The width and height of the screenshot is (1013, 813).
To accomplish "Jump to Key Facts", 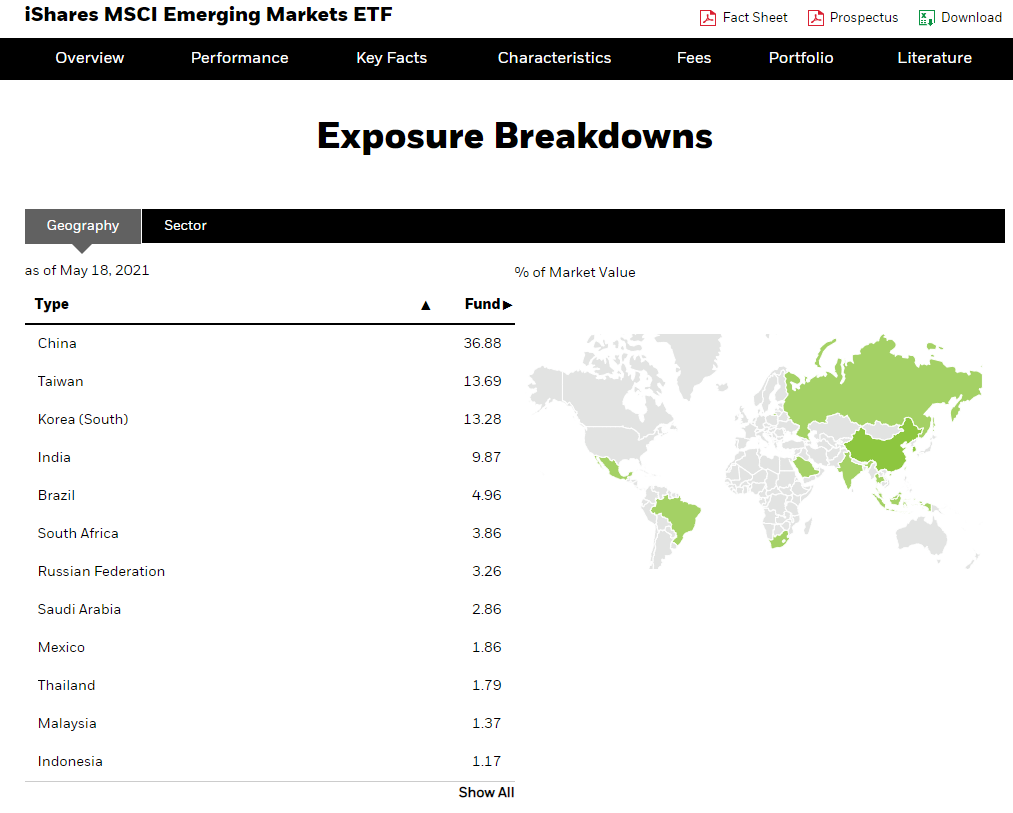I will 392,58.
